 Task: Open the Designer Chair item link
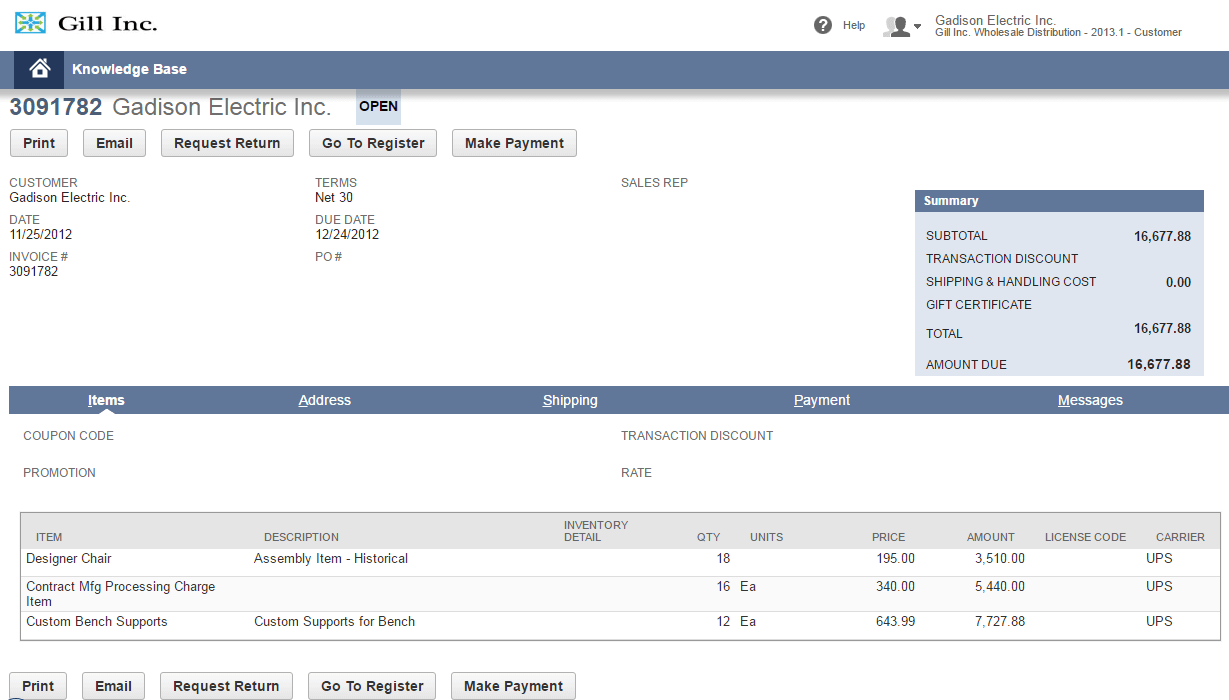(68, 558)
